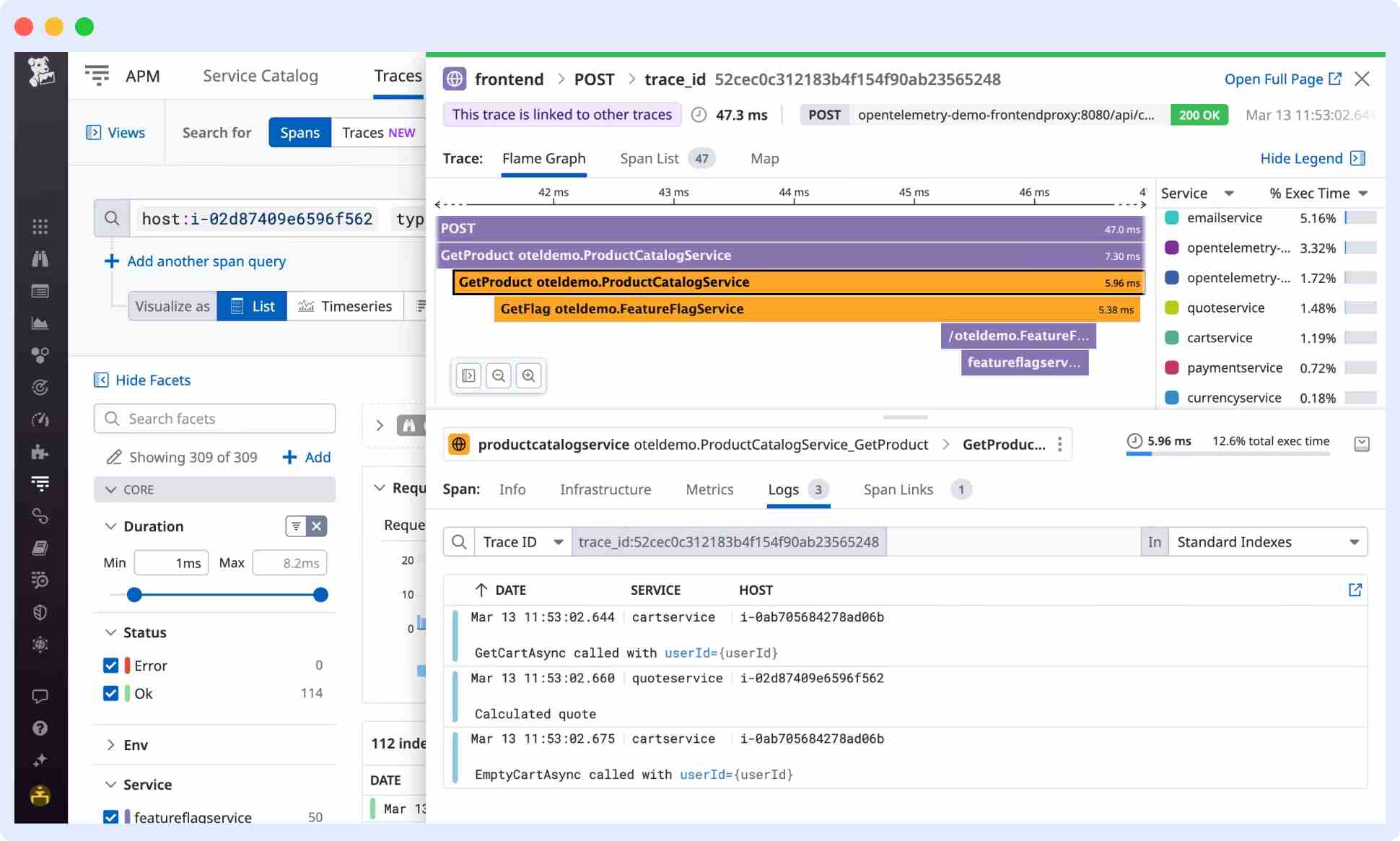Uncheck the Error status facet
This screenshot has height=841, width=1400.
(110, 665)
